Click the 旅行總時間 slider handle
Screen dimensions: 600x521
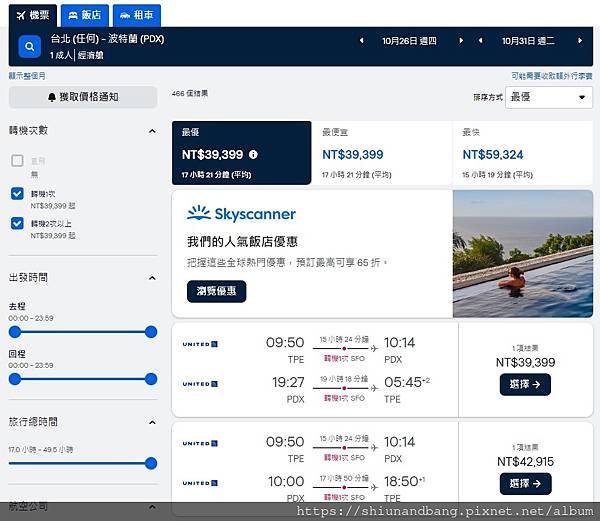click(x=151, y=463)
